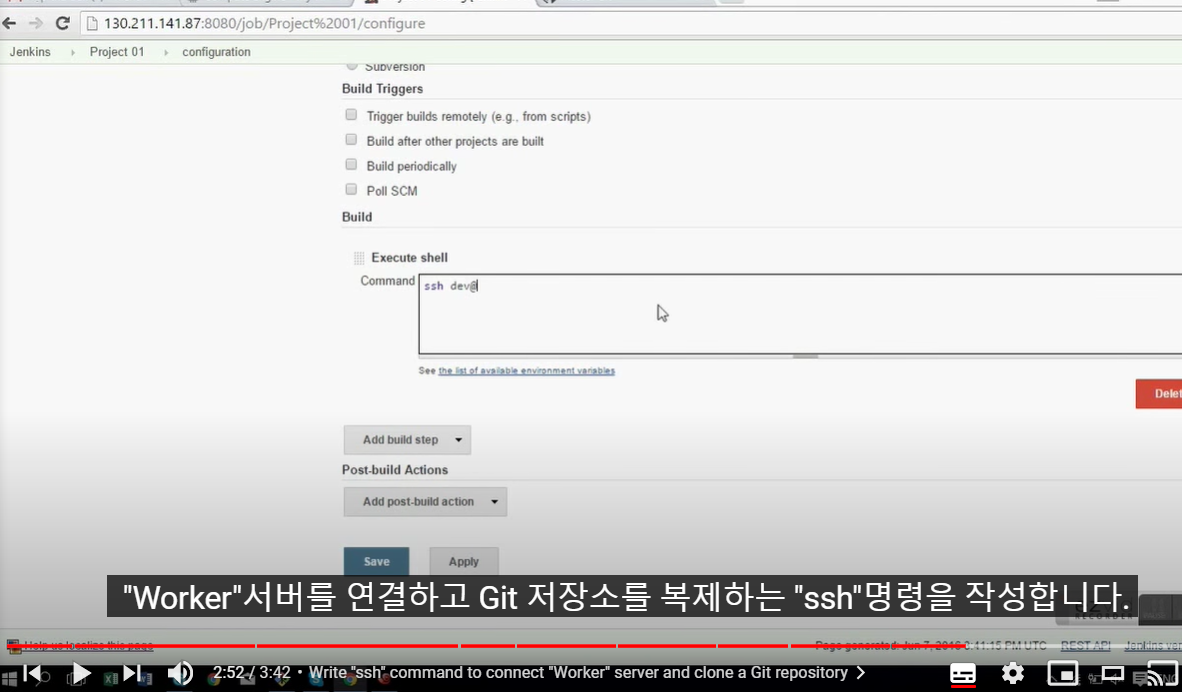Open Project 01 breadcrumb

[x=117, y=52]
